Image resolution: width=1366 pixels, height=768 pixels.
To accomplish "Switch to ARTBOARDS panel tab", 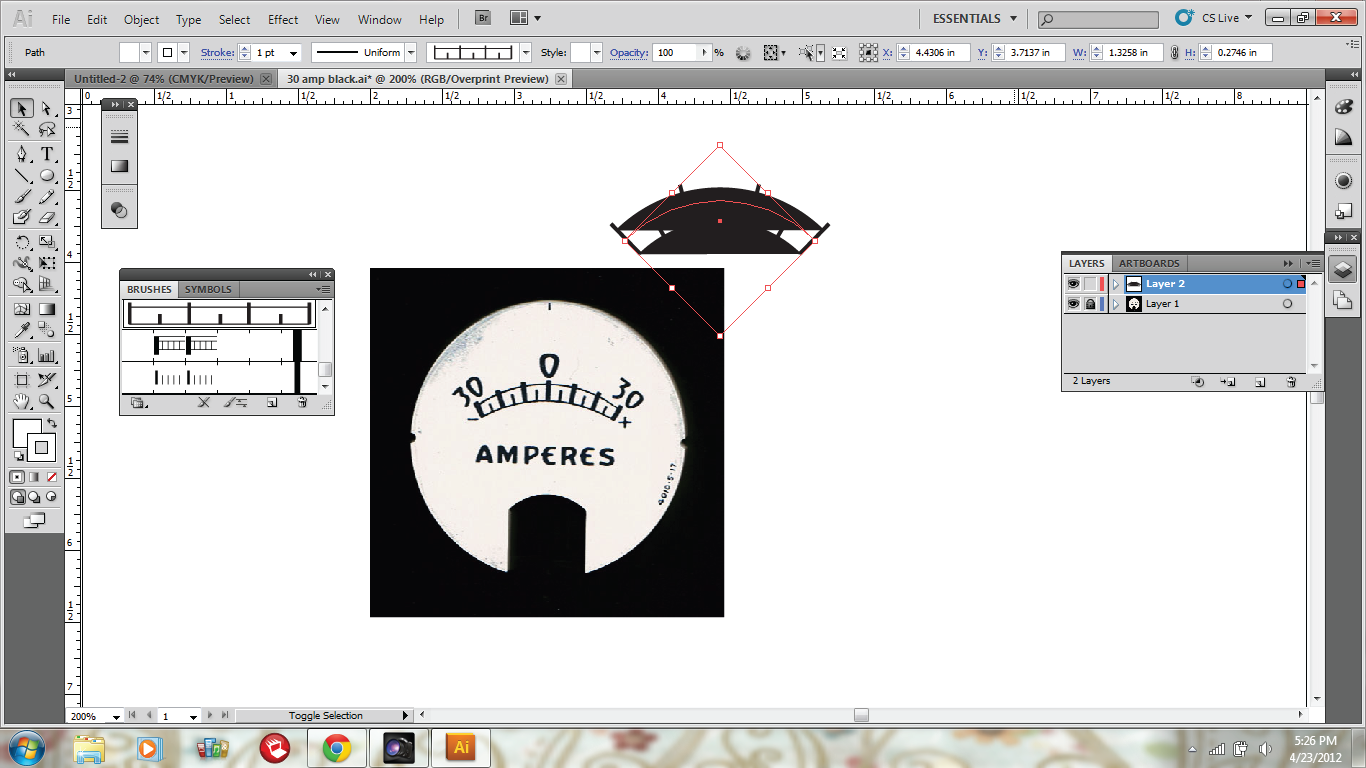I will pyautogui.click(x=1149, y=264).
